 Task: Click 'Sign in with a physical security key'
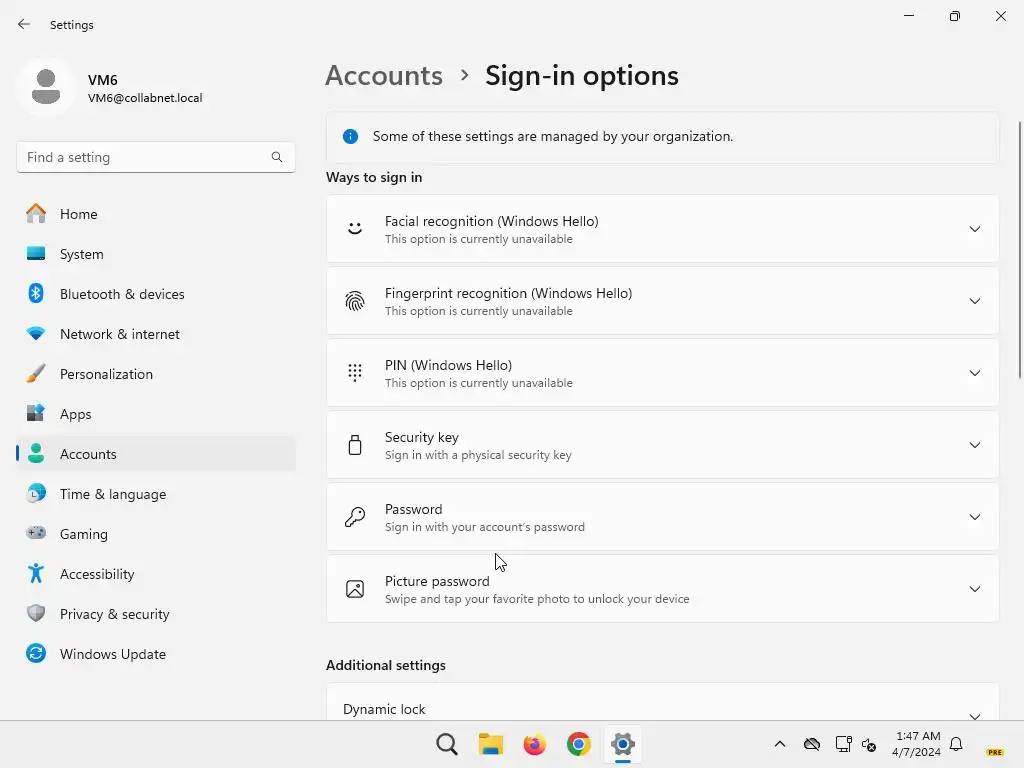[478, 455]
